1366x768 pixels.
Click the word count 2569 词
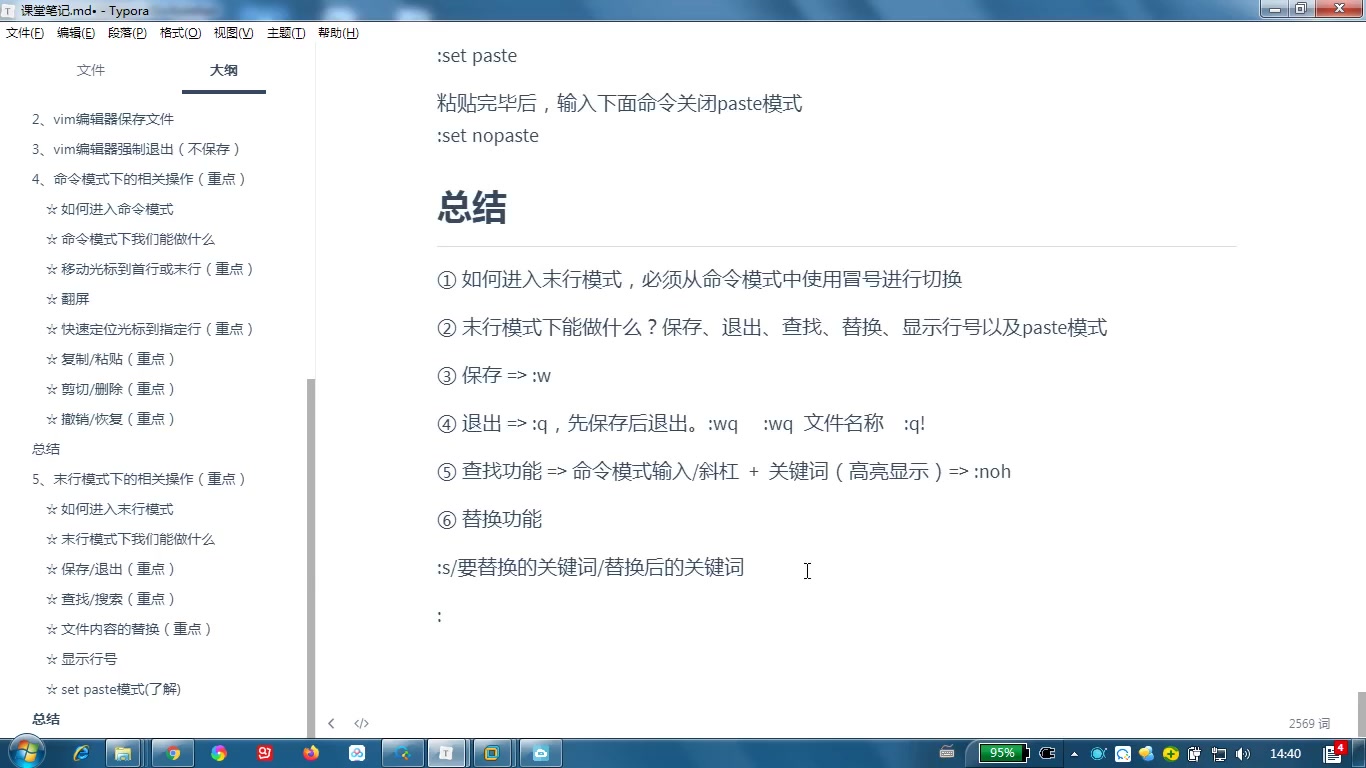[x=1309, y=723]
